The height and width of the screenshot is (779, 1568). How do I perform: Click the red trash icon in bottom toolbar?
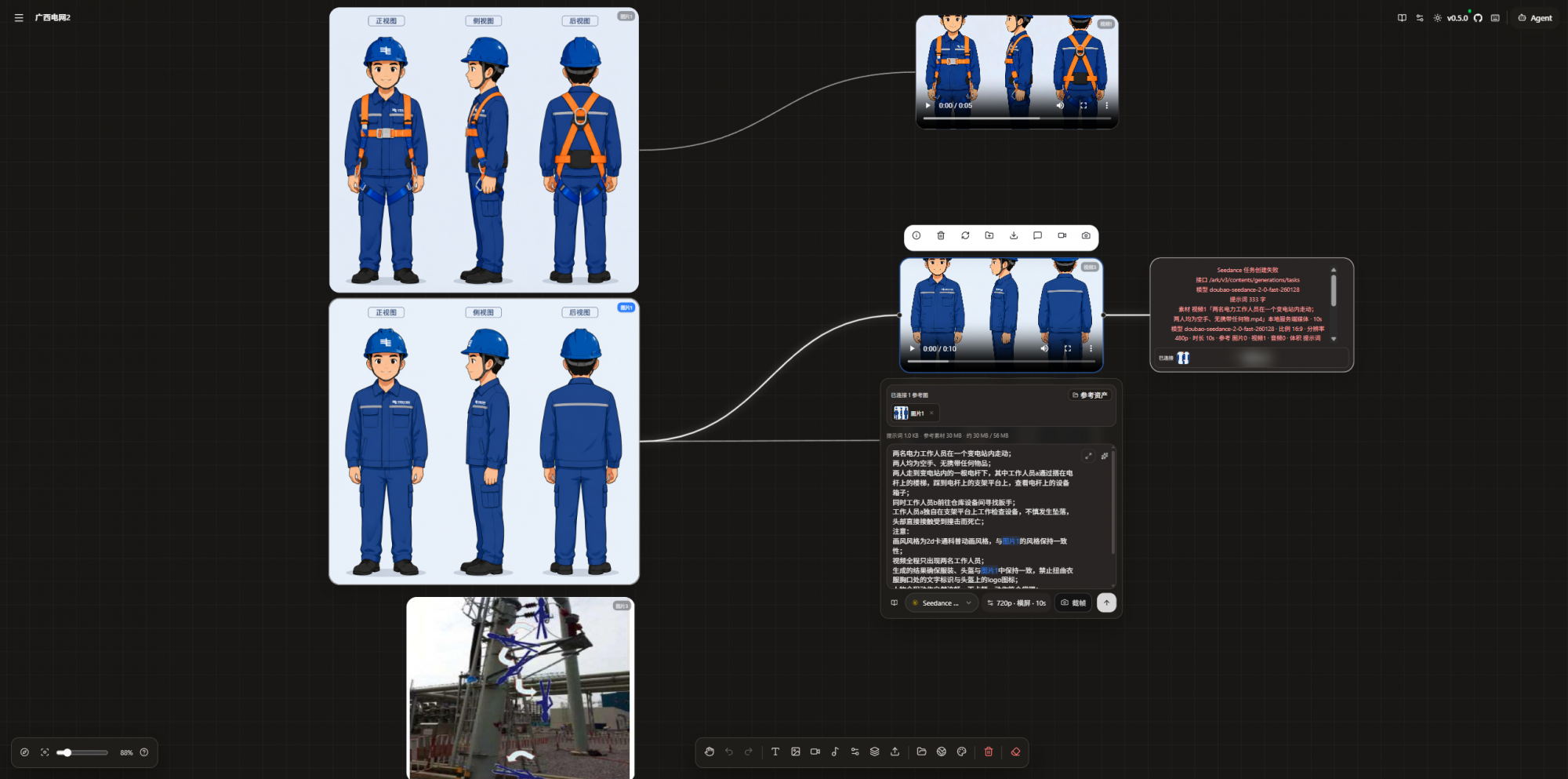point(989,752)
